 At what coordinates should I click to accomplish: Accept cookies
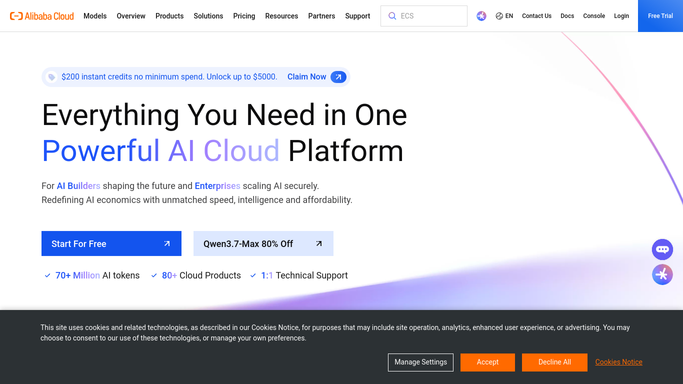click(487, 362)
